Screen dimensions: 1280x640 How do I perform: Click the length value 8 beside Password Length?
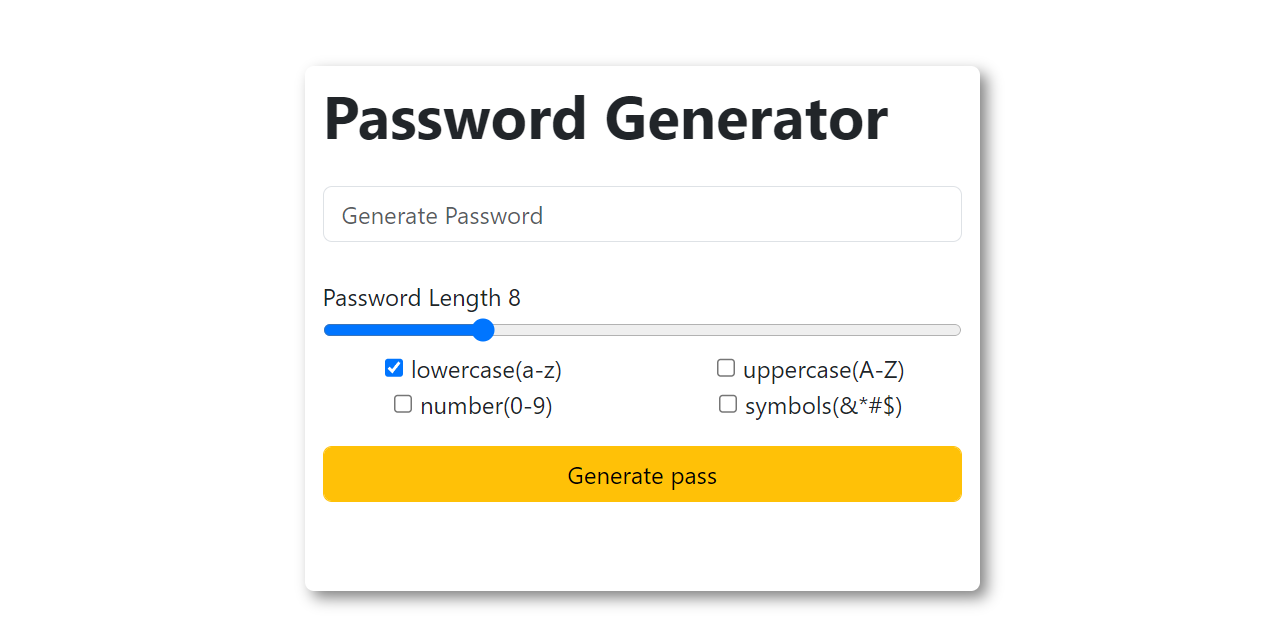click(x=515, y=298)
